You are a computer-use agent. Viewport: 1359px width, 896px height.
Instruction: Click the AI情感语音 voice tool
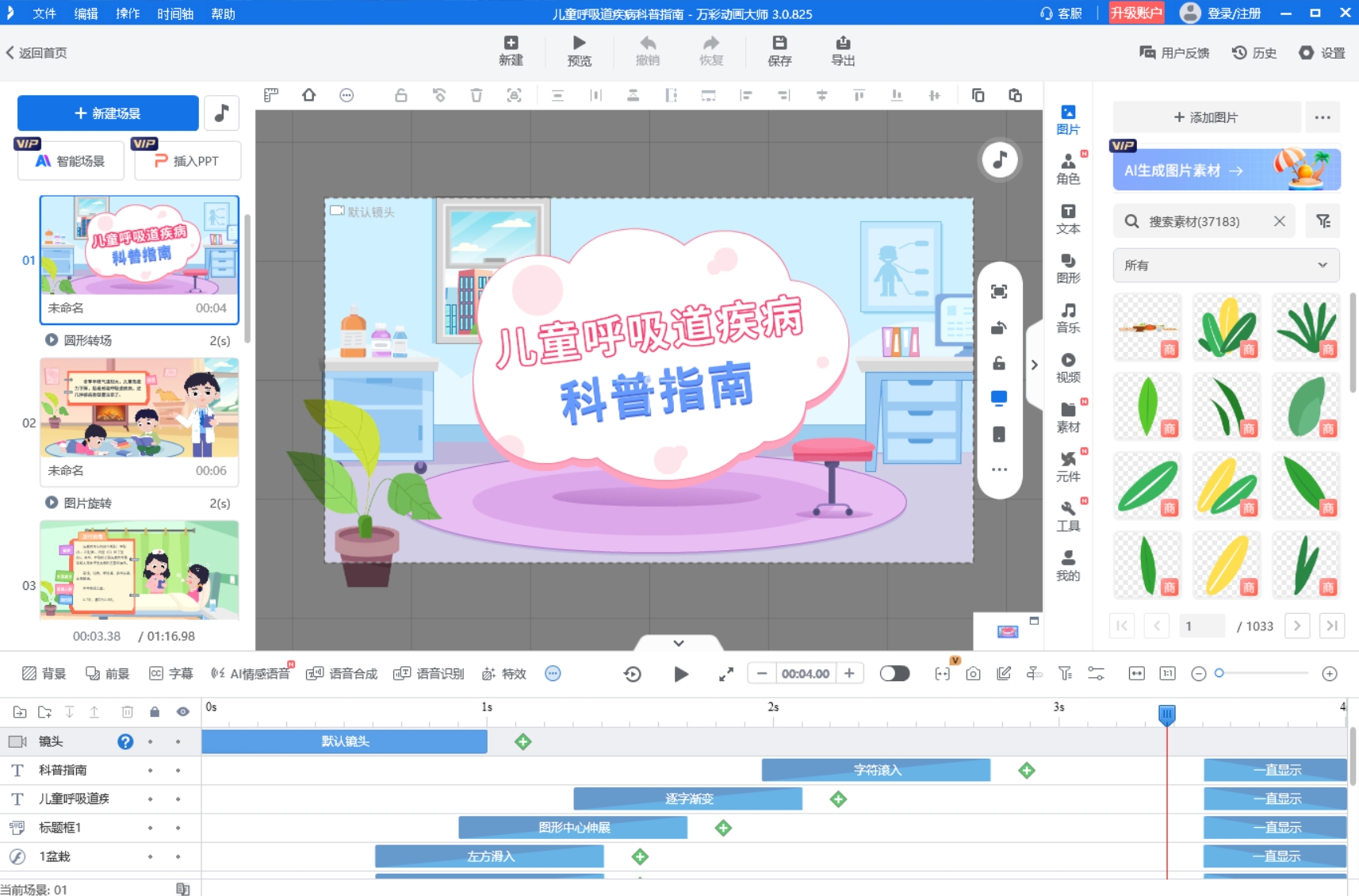(x=251, y=673)
